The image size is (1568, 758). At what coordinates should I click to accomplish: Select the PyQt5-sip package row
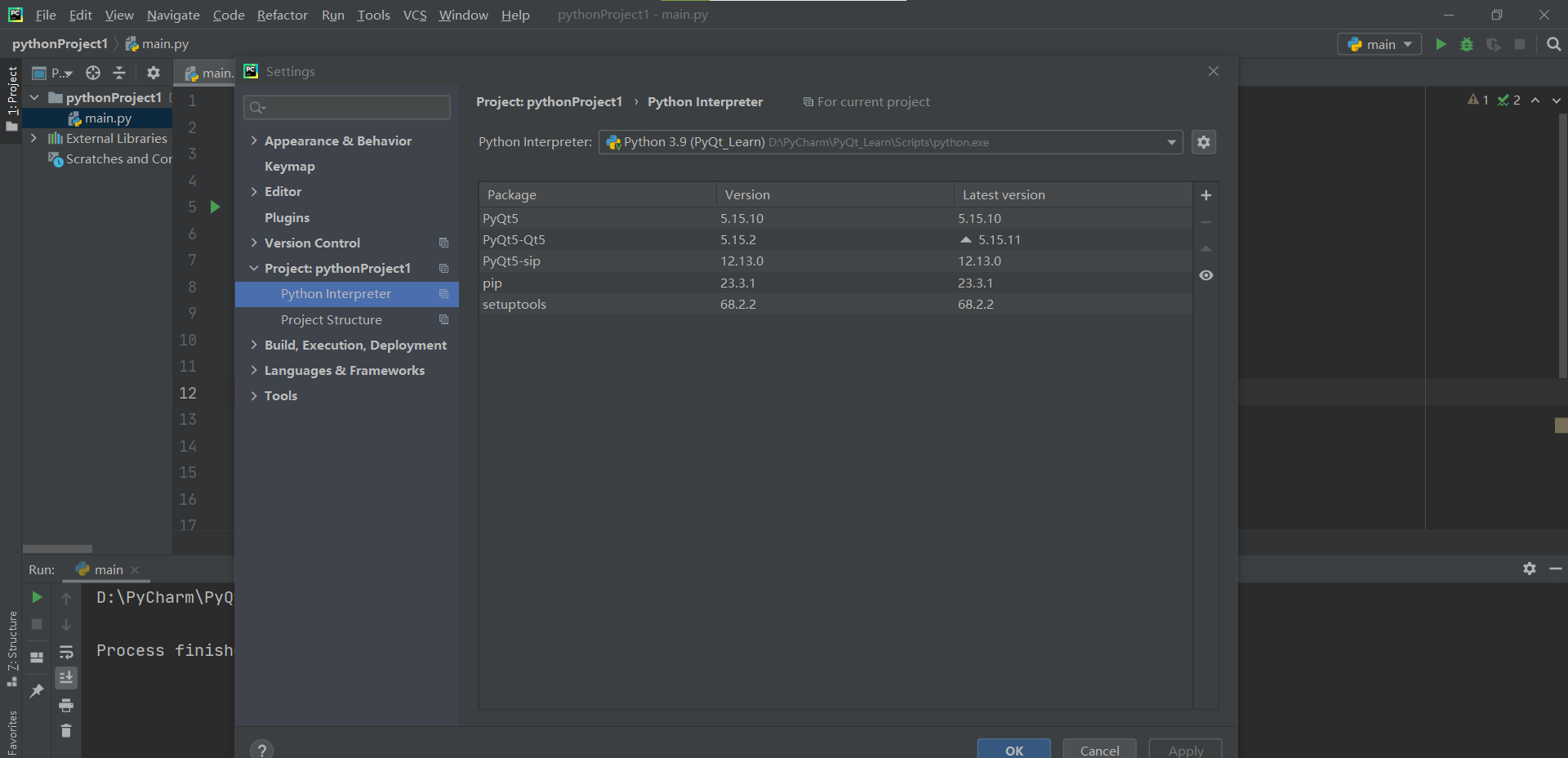point(835,261)
